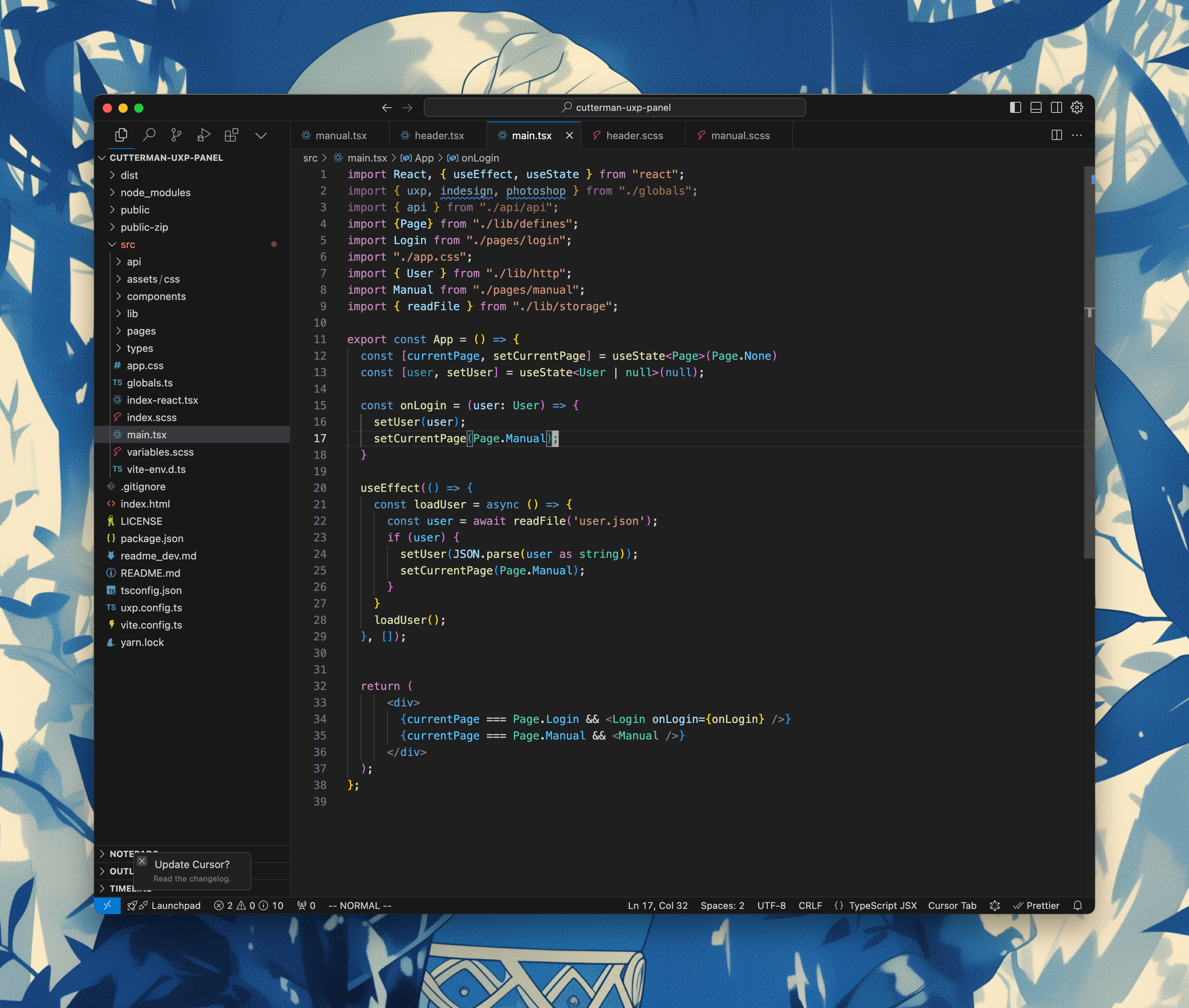Switch to the header.tsx tab
The height and width of the screenshot is (1008, 1189).
click(x=438, y=135)
